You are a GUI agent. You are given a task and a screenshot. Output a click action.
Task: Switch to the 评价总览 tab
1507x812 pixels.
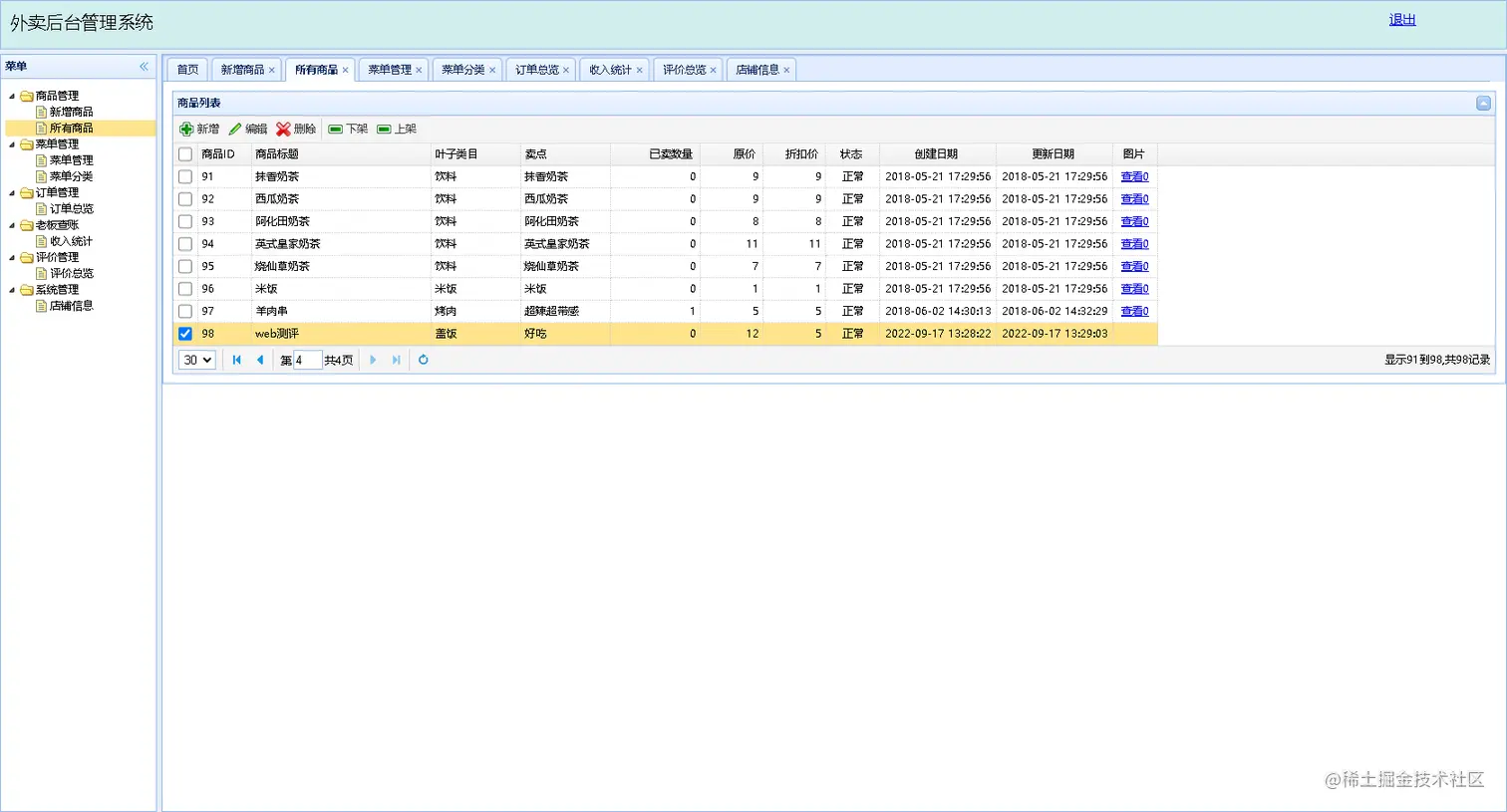pyautogui.click(x=684, y=70)
